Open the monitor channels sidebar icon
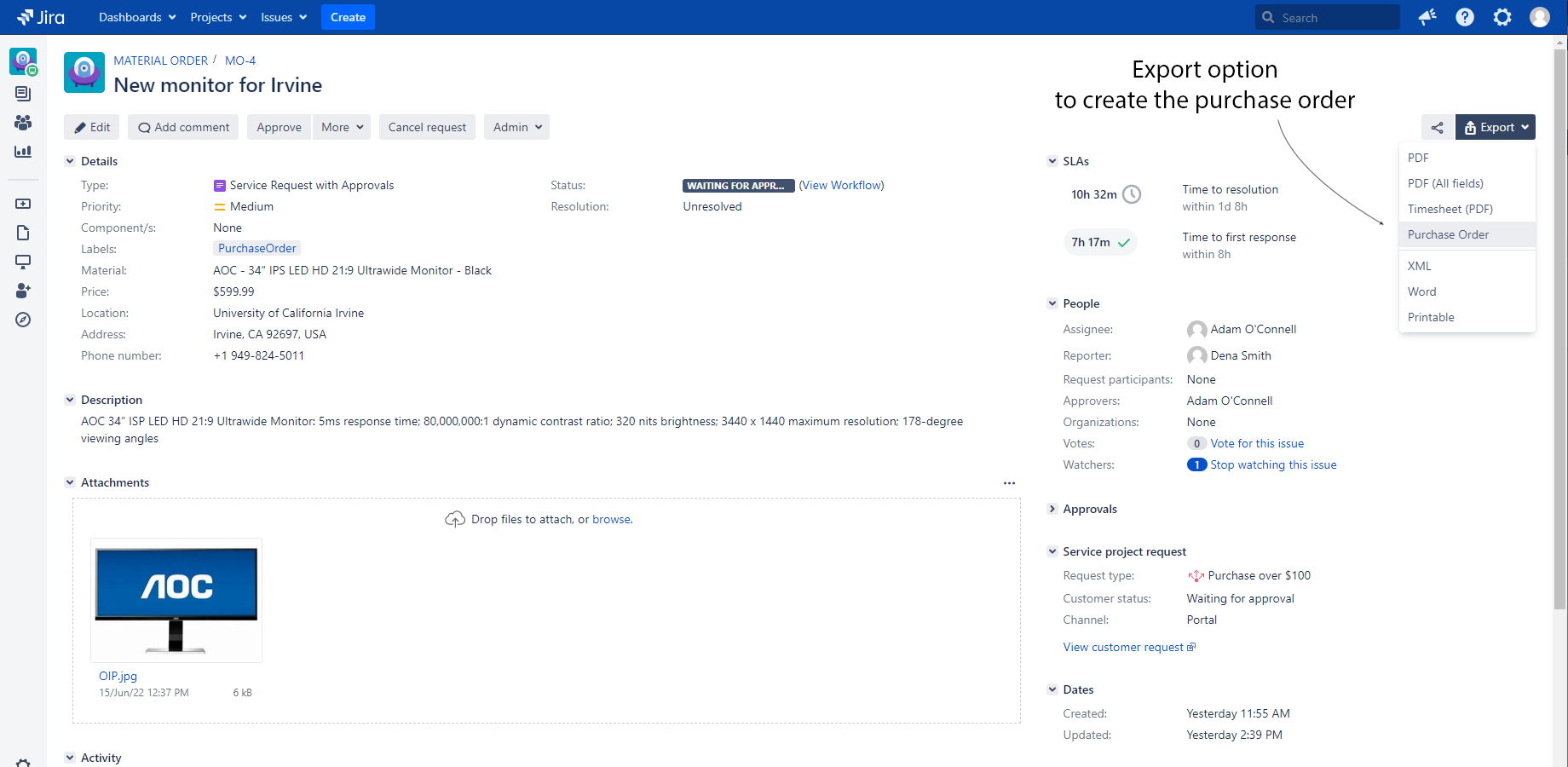1568x767 pixels. (x=23, y=262)
